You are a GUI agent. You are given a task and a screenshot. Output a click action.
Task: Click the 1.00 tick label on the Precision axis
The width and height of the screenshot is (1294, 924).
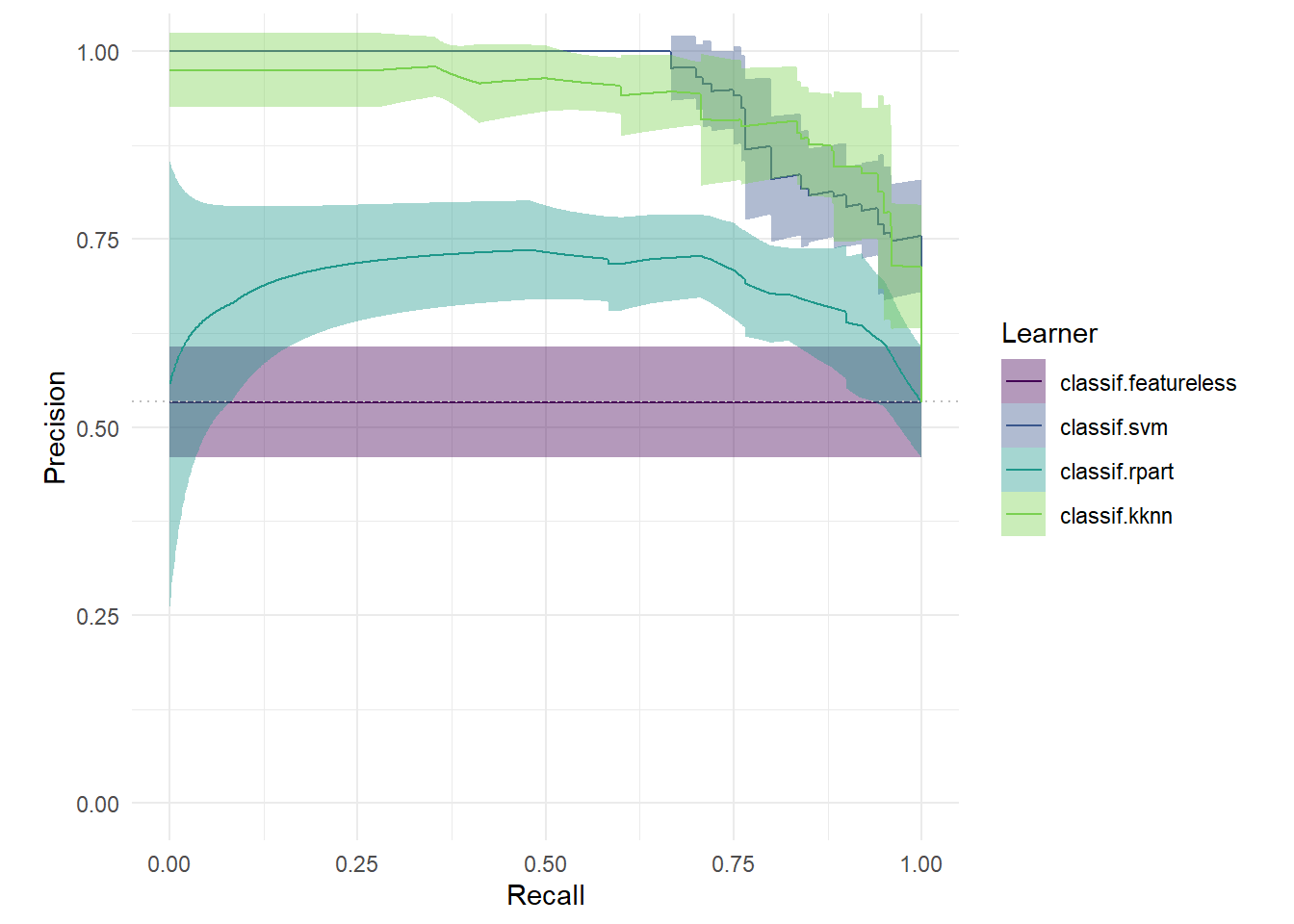97,52
